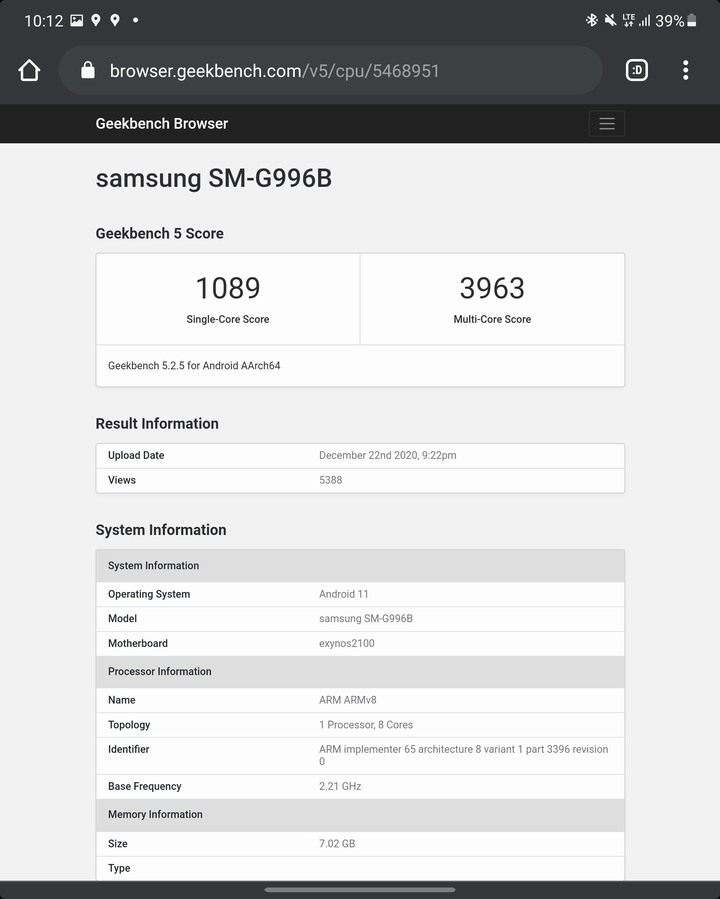
Task: Select the 'Result Information' heading
Action: point(157,424)
